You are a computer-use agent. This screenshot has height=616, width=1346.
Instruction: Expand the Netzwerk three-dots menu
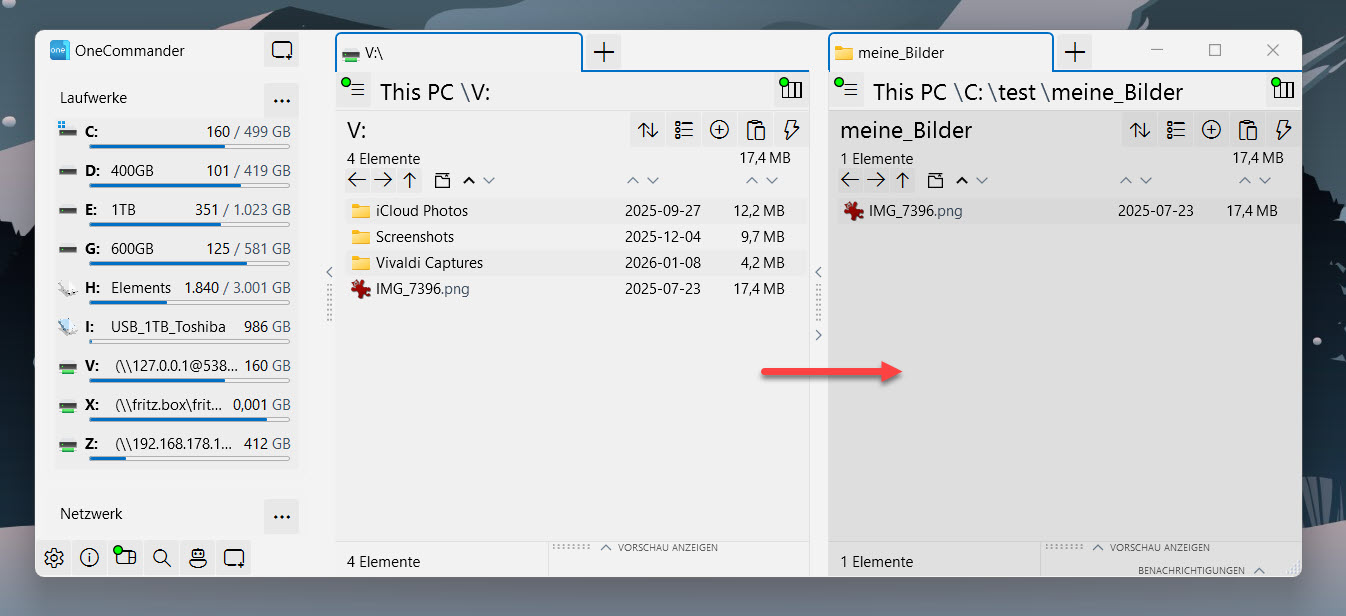pyautogui.click(x=281, y=516)
